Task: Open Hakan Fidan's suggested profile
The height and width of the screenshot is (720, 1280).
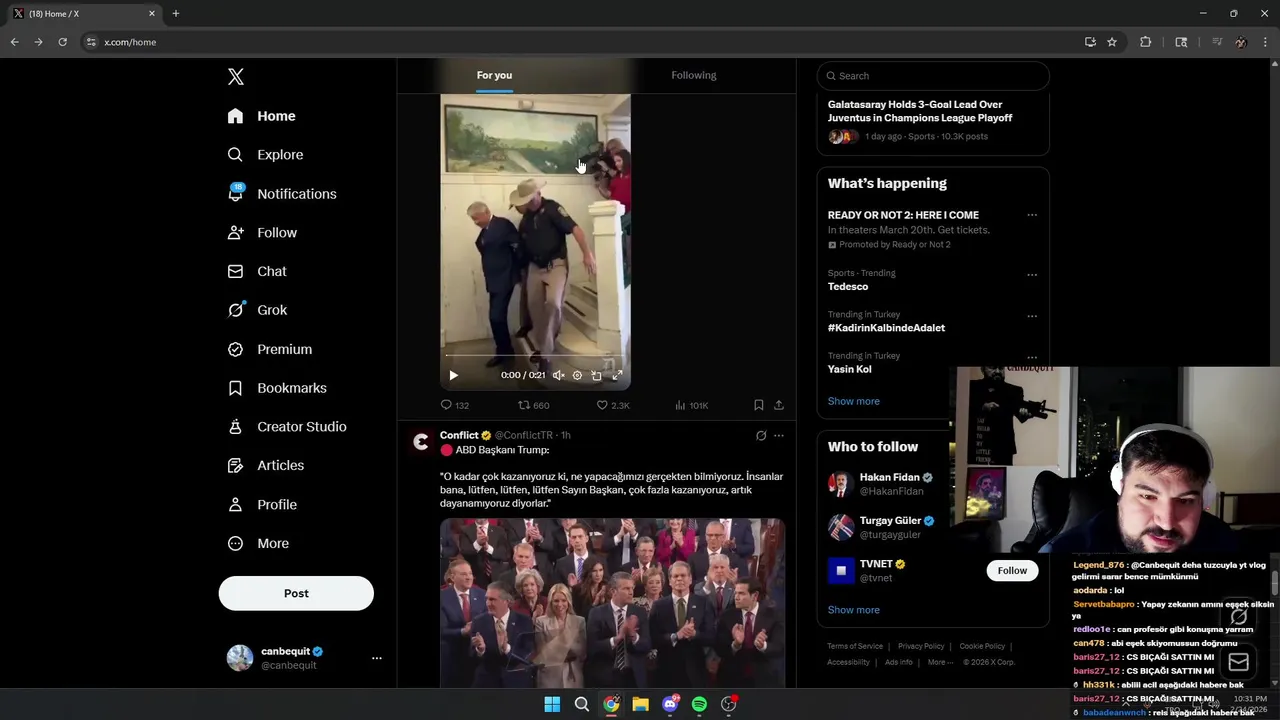Action: tap(890, 478)
